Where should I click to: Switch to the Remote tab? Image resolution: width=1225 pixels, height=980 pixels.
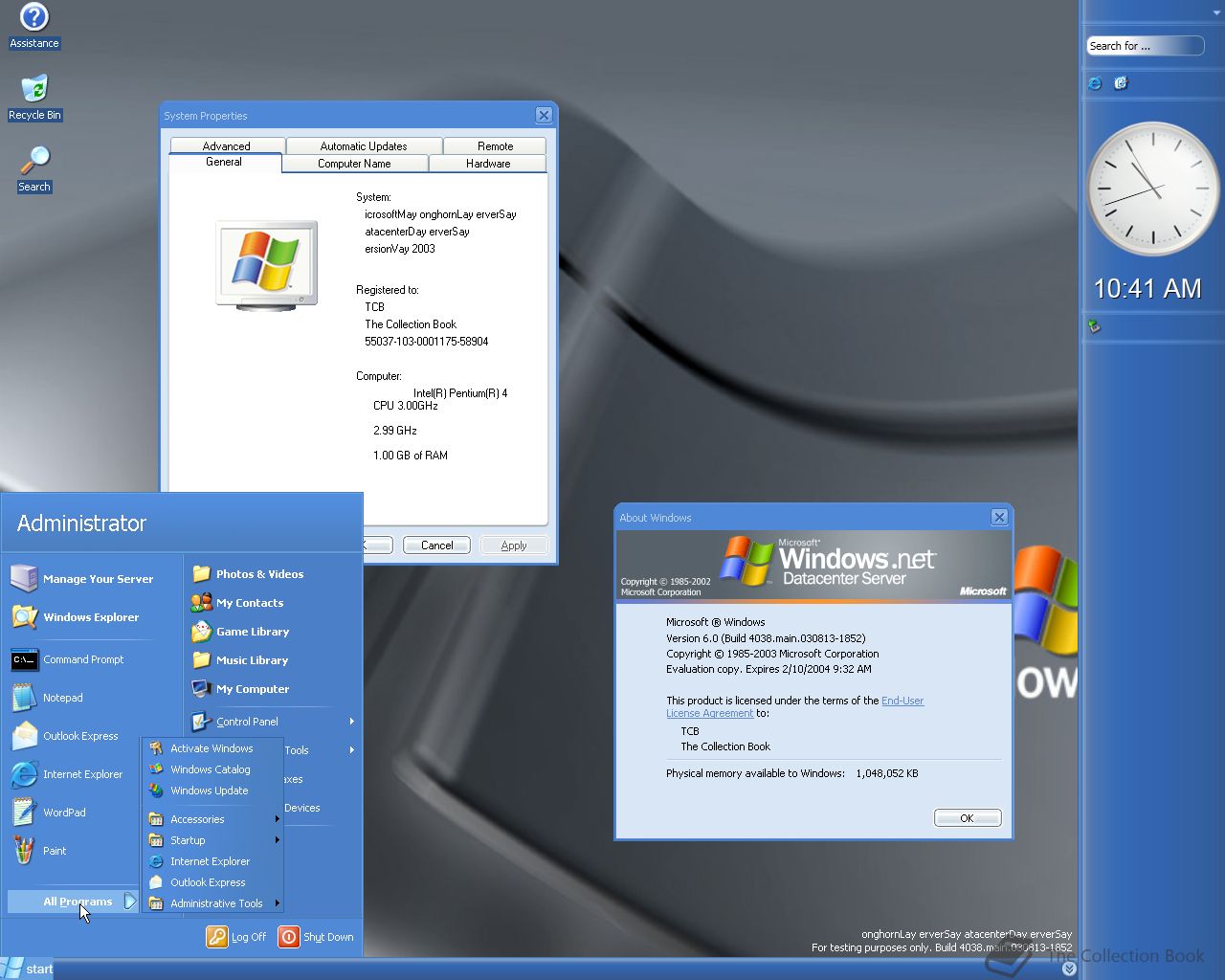pos(495,145)
